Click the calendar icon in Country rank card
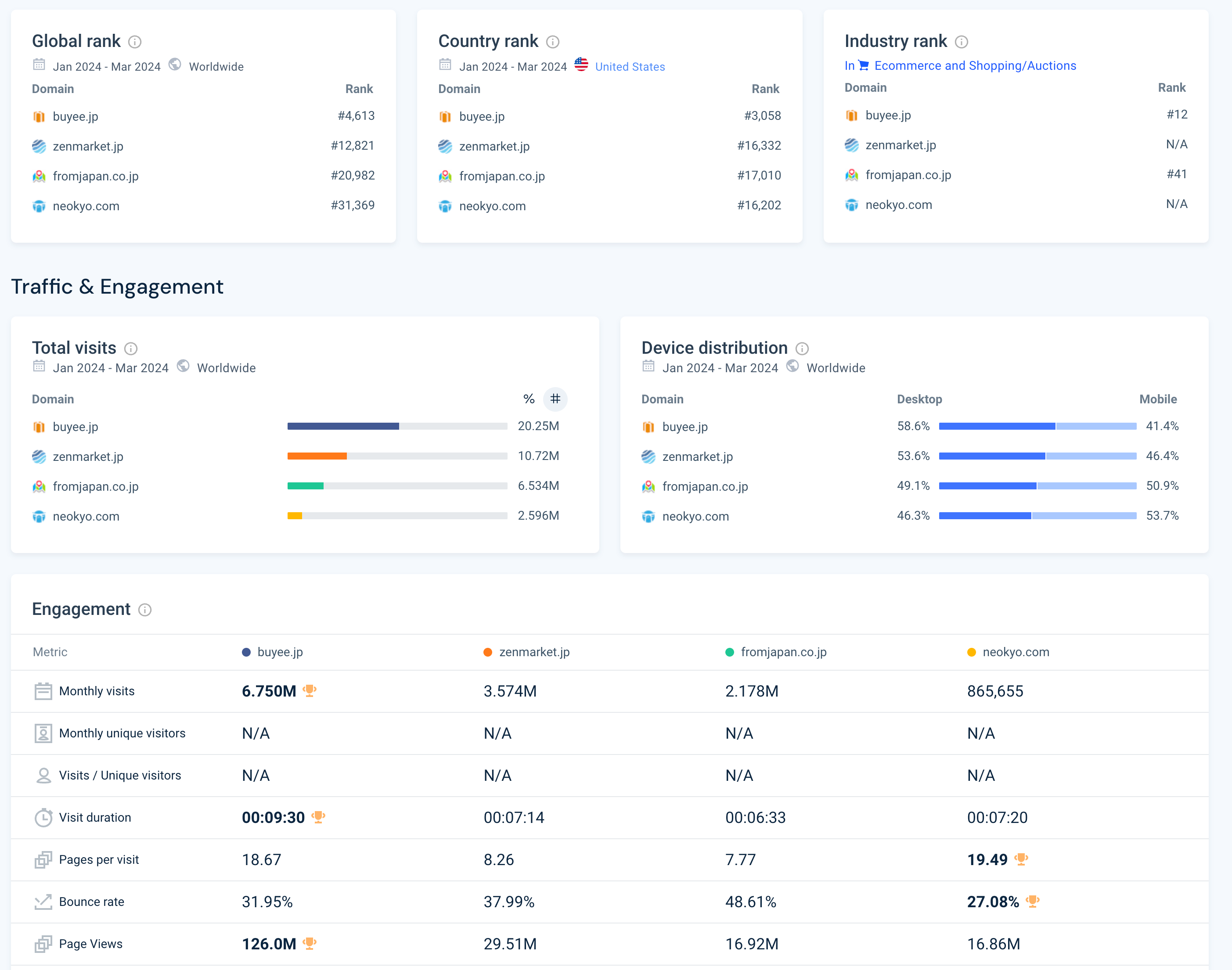The image size is (1232, 970). 445,65
